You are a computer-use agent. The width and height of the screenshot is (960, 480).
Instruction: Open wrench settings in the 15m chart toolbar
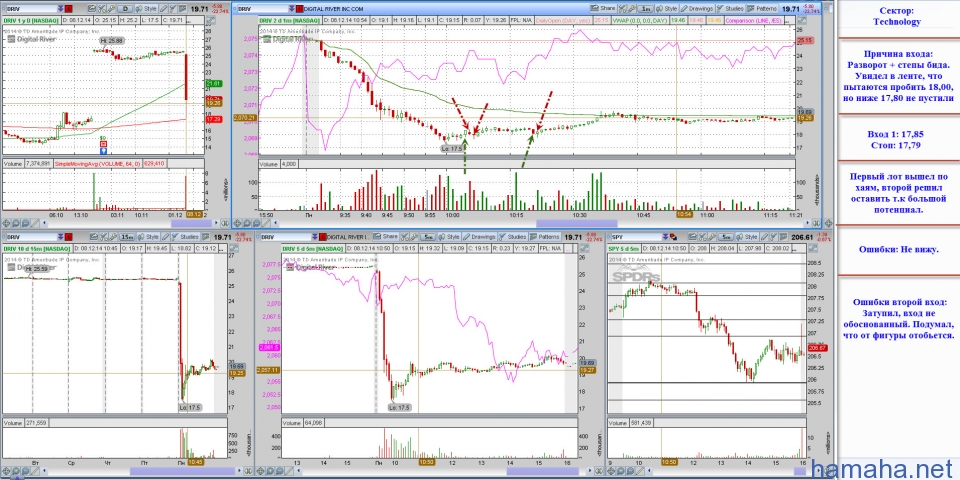[113, 237]
